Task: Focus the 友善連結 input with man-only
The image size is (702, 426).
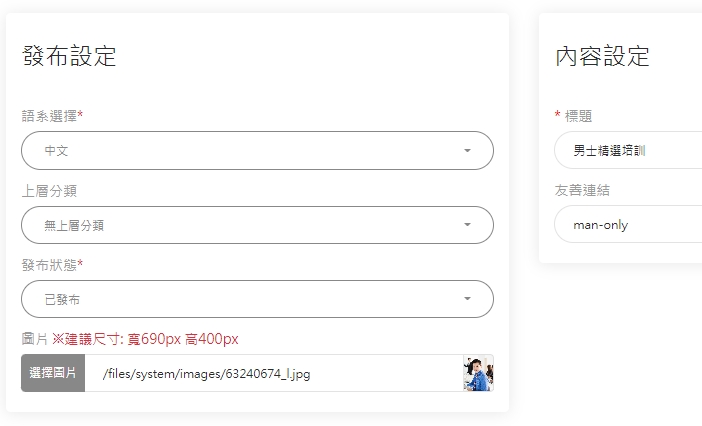Action: pos(630,225)
